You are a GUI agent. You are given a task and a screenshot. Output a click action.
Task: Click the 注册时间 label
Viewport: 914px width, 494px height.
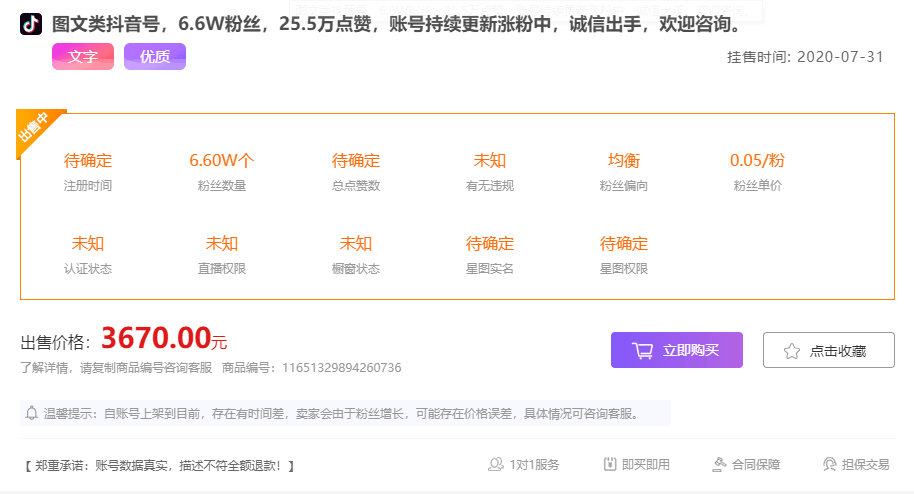click(87, 185)
